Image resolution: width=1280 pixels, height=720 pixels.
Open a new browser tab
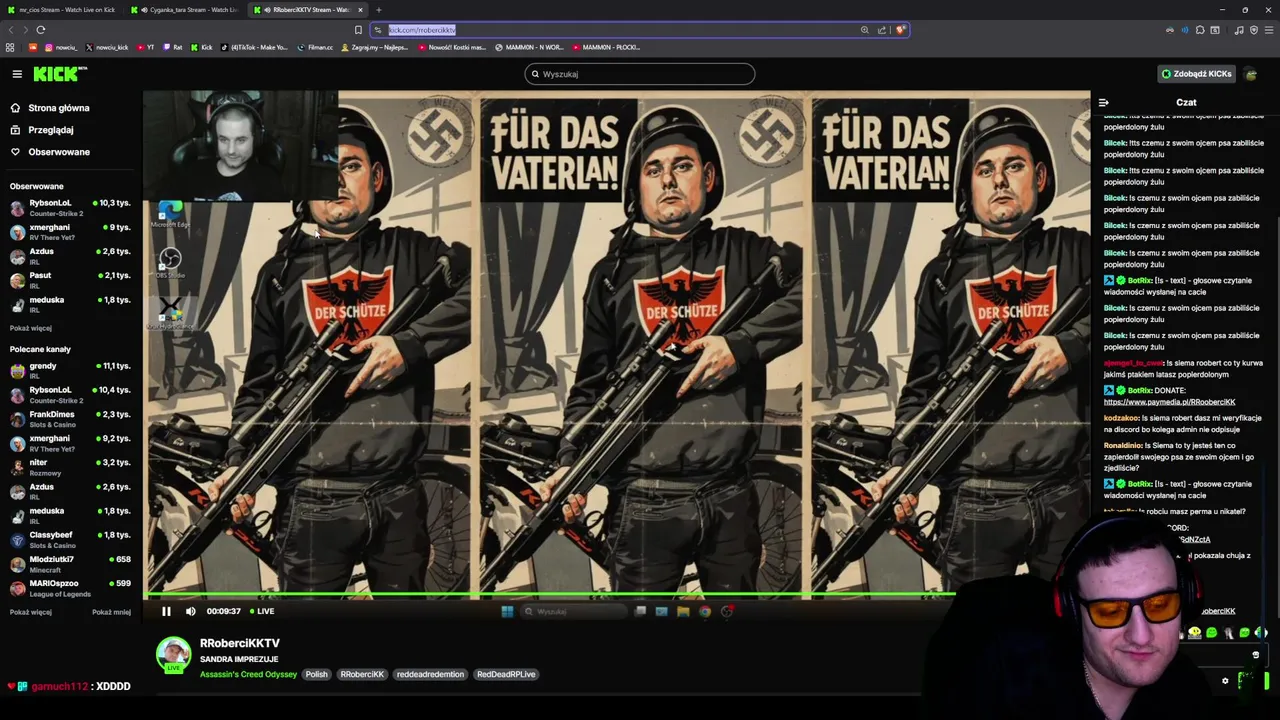(379, 10)
